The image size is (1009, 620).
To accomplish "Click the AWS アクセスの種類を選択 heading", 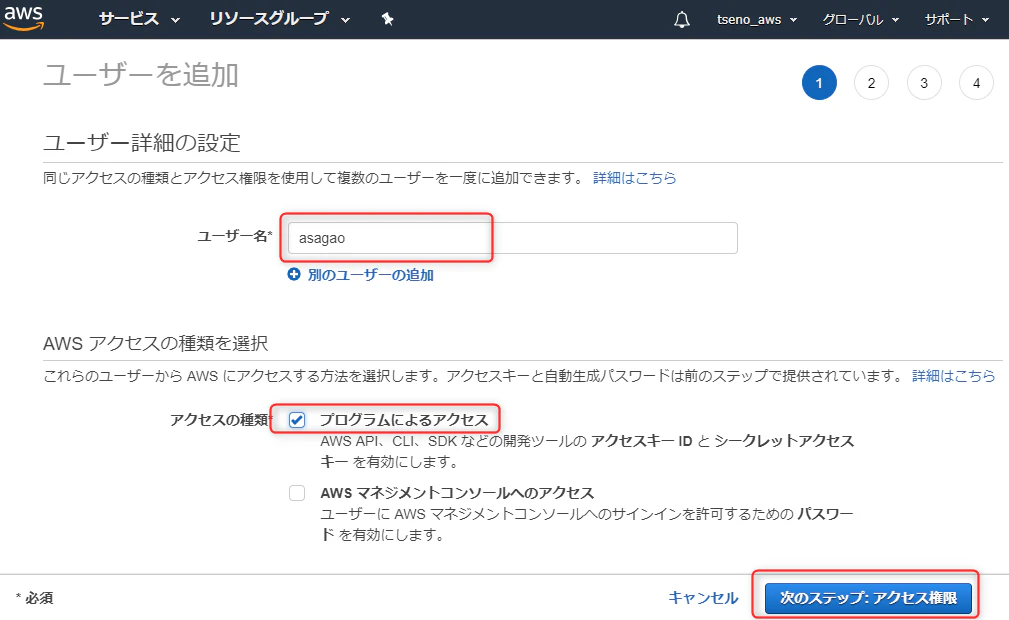I will click(155, 343).
